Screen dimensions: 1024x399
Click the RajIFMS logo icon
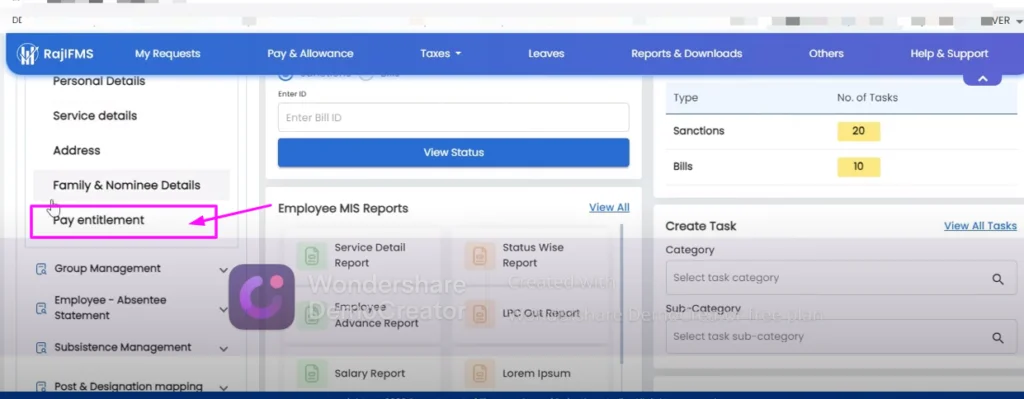pyautogui.click(x=27, y=54)
